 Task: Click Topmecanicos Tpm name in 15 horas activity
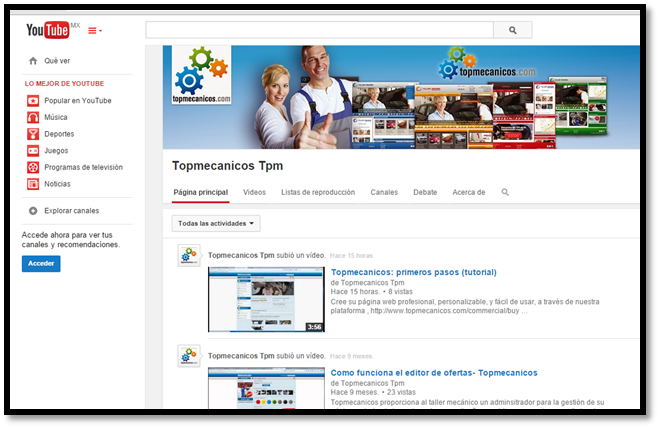(241, 256)
